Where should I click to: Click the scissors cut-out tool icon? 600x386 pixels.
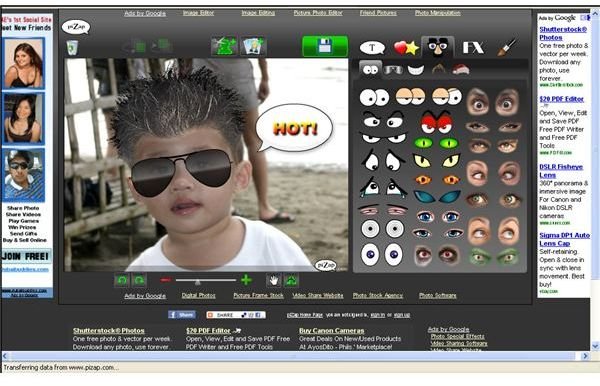(224, 46)
